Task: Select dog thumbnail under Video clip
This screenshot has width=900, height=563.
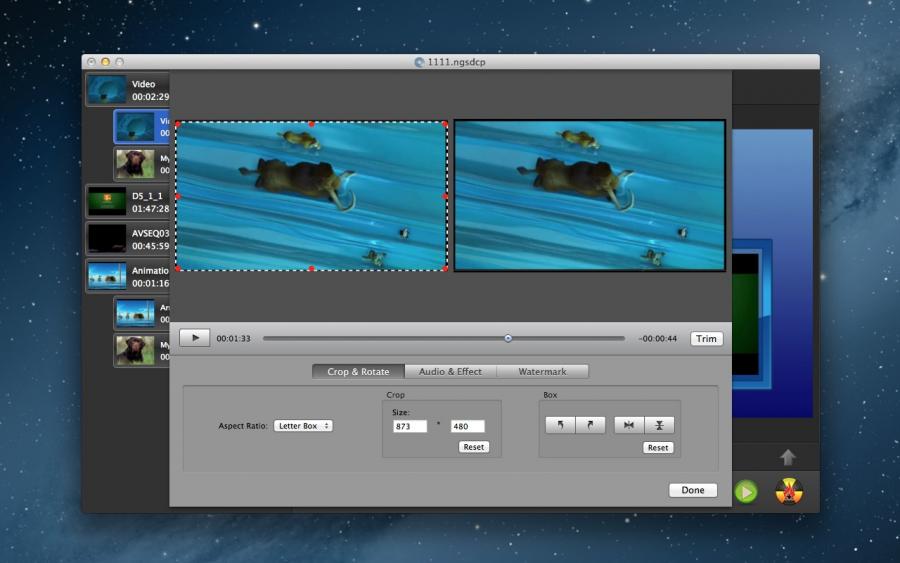Action: (x=135, y=164)
